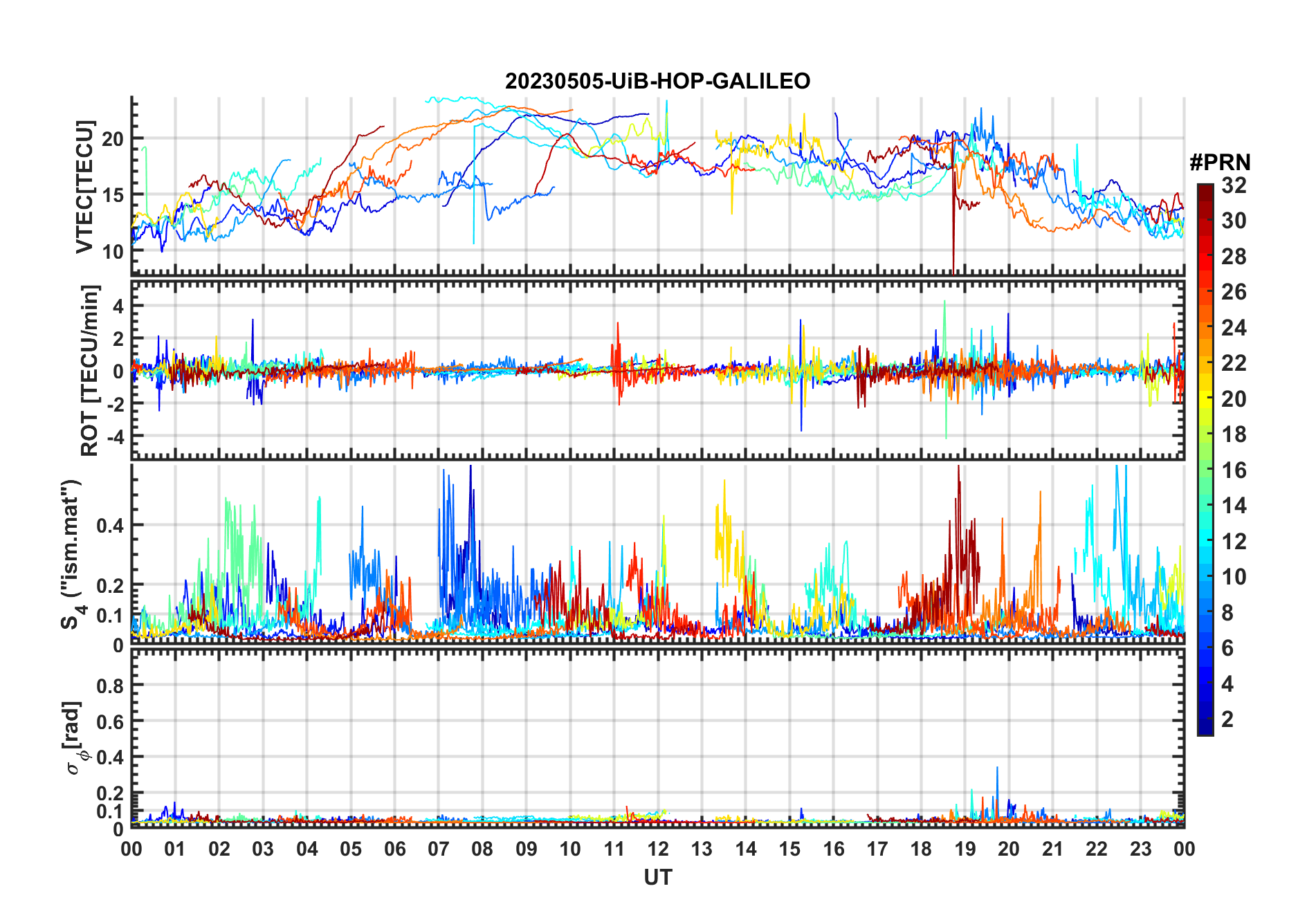The image size is (1316, 920).
Task: Click the colorbar tick label 2
Action: tap(1227, 719)
